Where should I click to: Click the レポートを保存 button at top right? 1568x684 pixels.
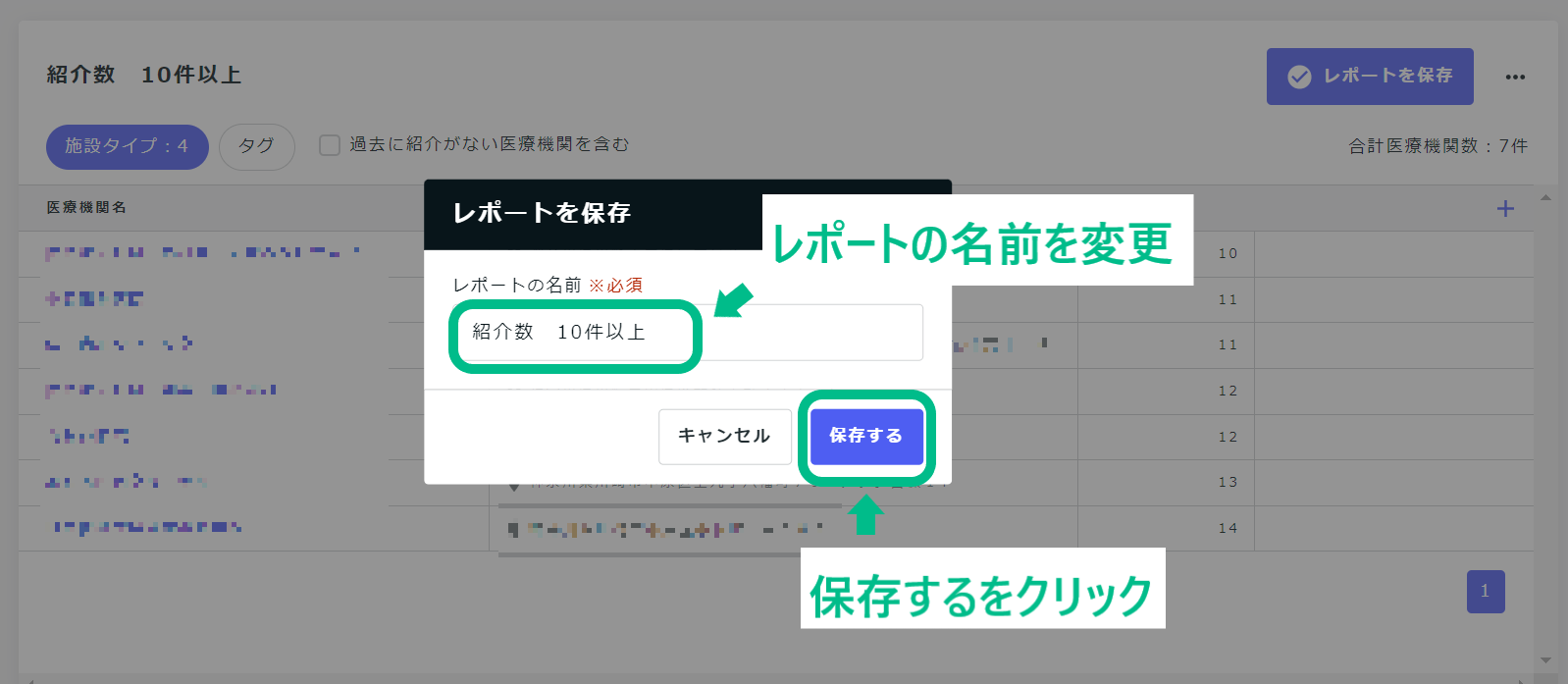1370,77
